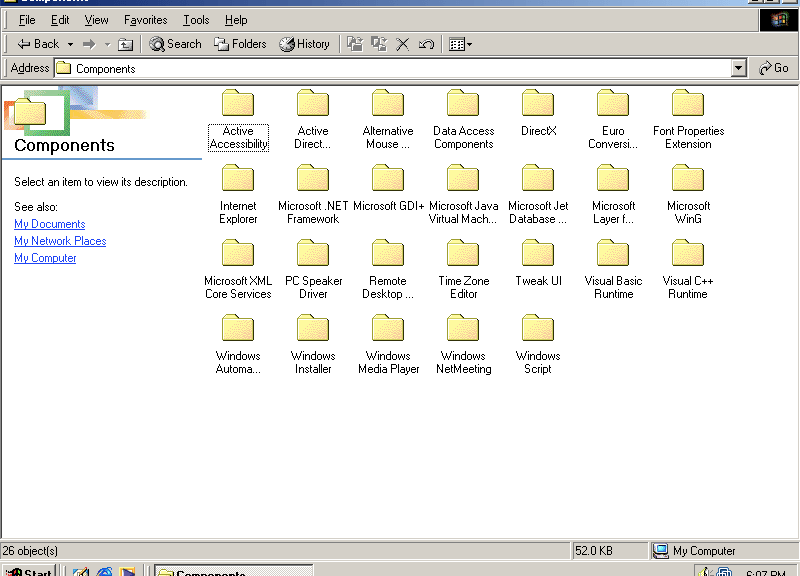Open the Windows Script folder
This screenshot has height=576, width=800.
(538, 345)
